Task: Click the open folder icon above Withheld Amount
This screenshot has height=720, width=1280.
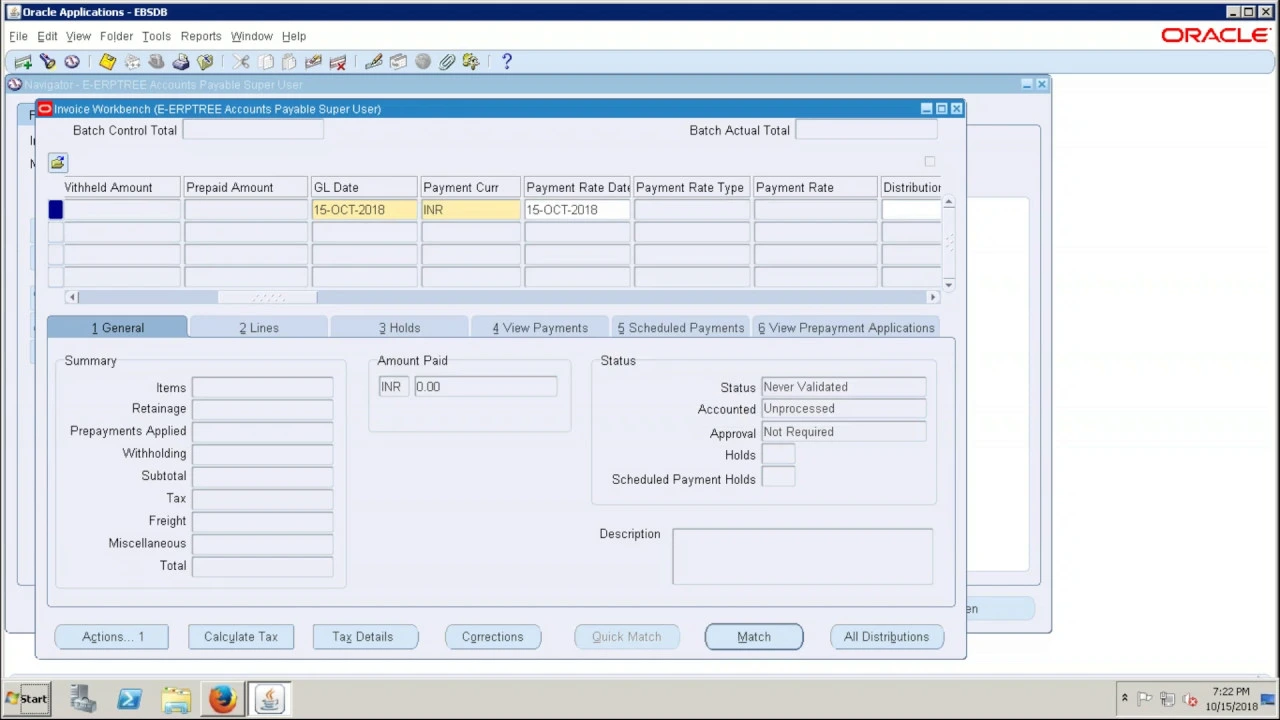Action: (57, 162)
